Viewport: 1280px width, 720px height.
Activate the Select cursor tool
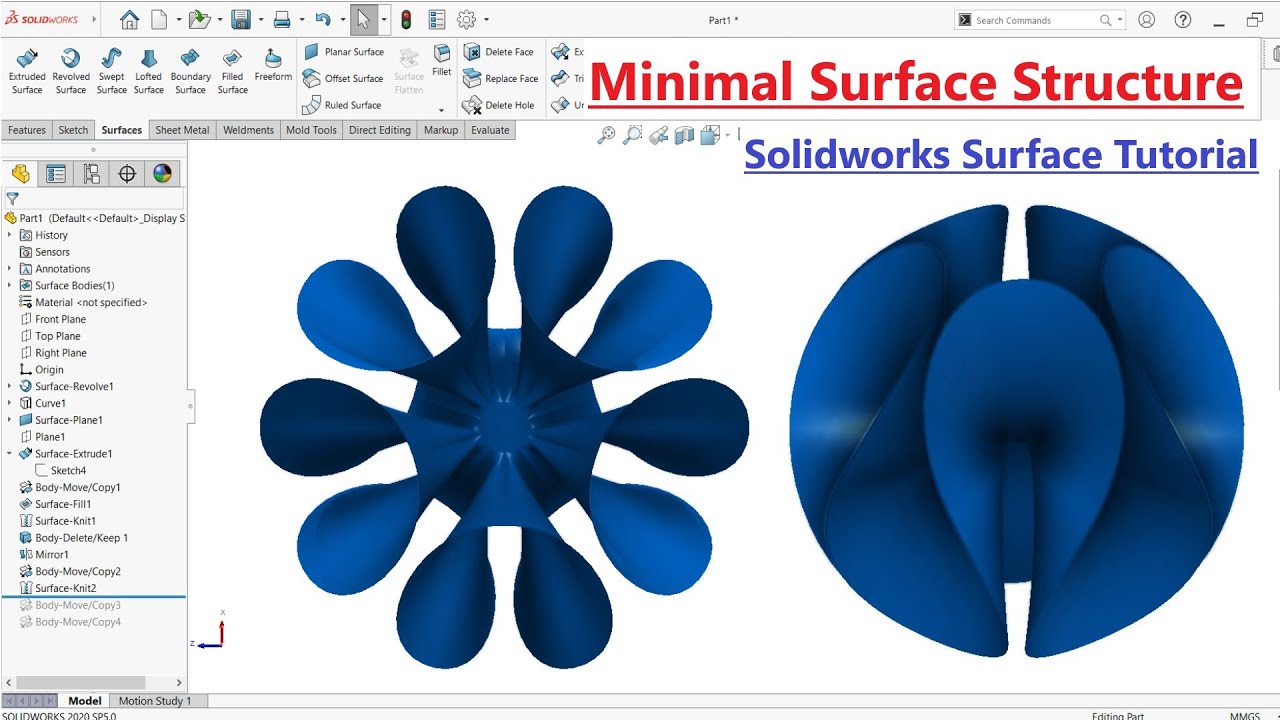pyautogui.click(x=363, y=19)
